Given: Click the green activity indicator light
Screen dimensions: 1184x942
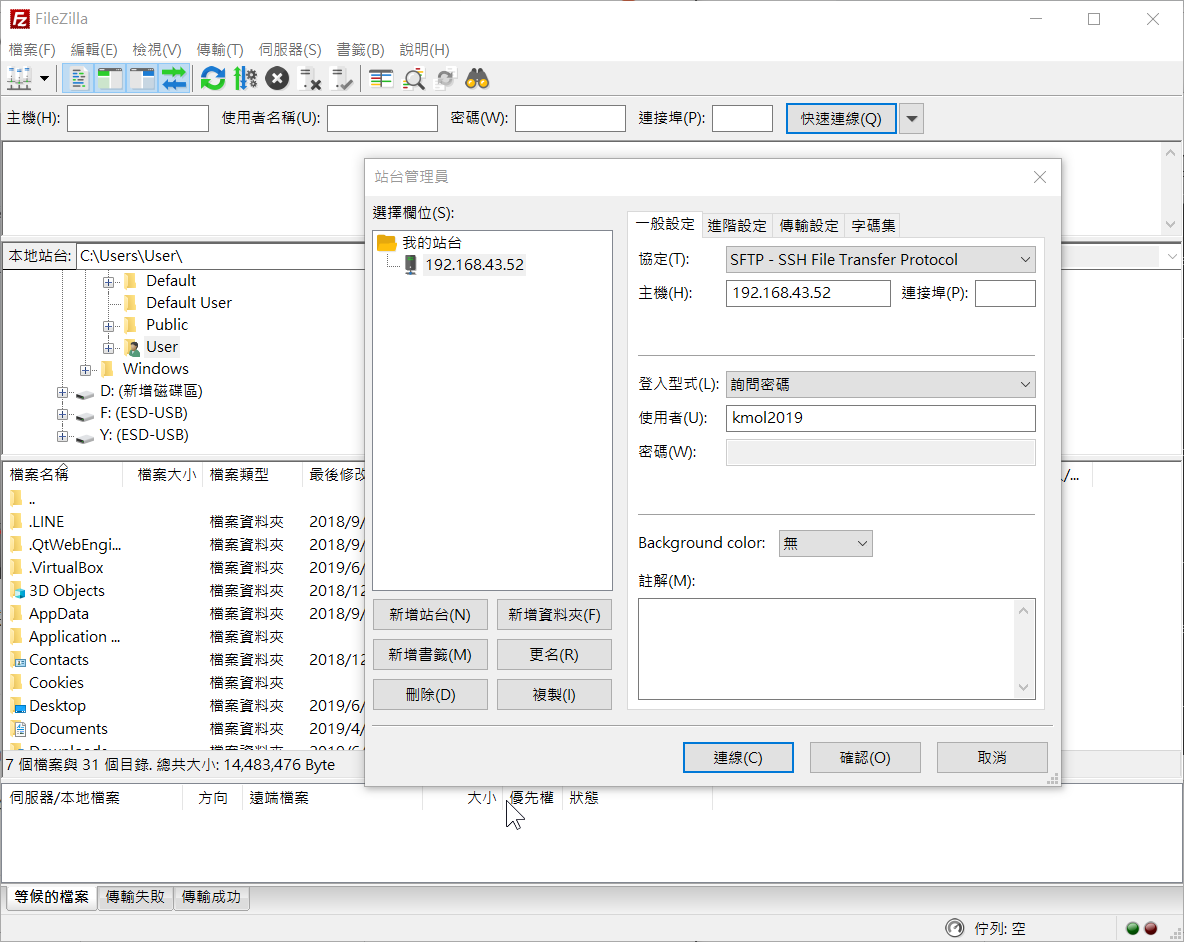Looking at the screenshot, I should click(1132, 928).
